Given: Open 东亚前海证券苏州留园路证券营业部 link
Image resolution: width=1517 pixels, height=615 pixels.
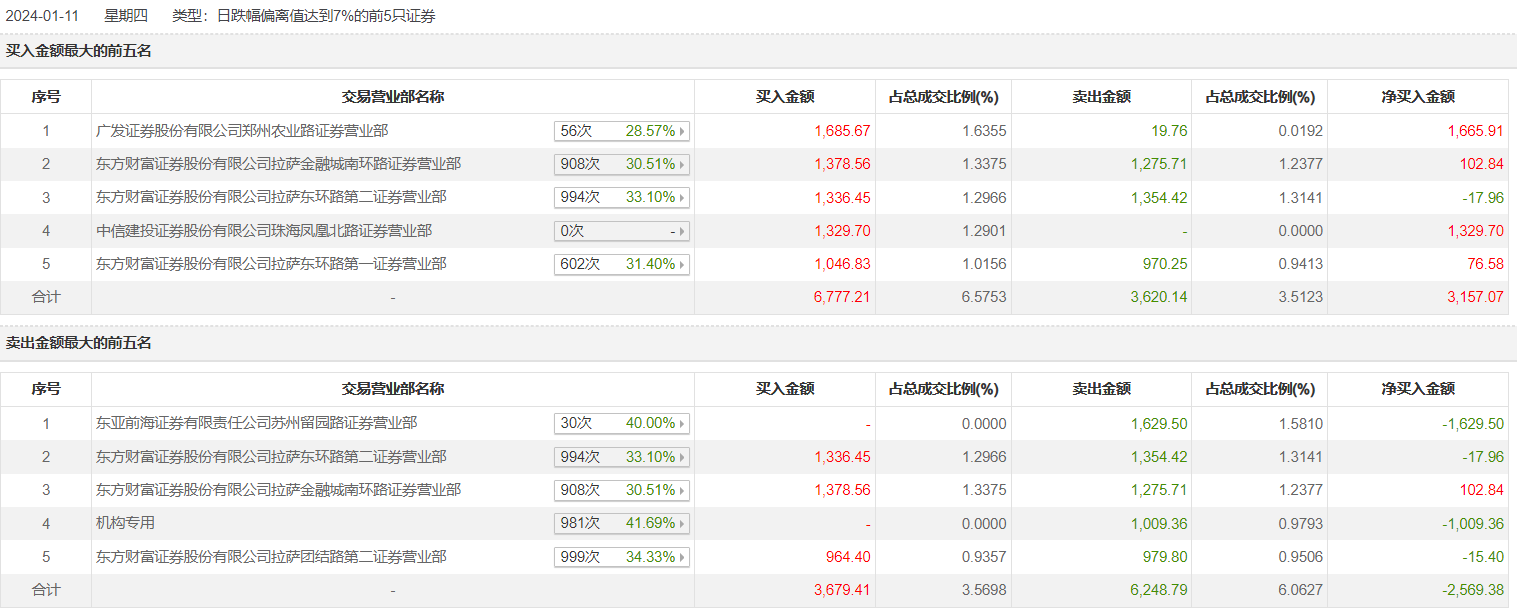Looking at the screenshot, I should 256,423.
